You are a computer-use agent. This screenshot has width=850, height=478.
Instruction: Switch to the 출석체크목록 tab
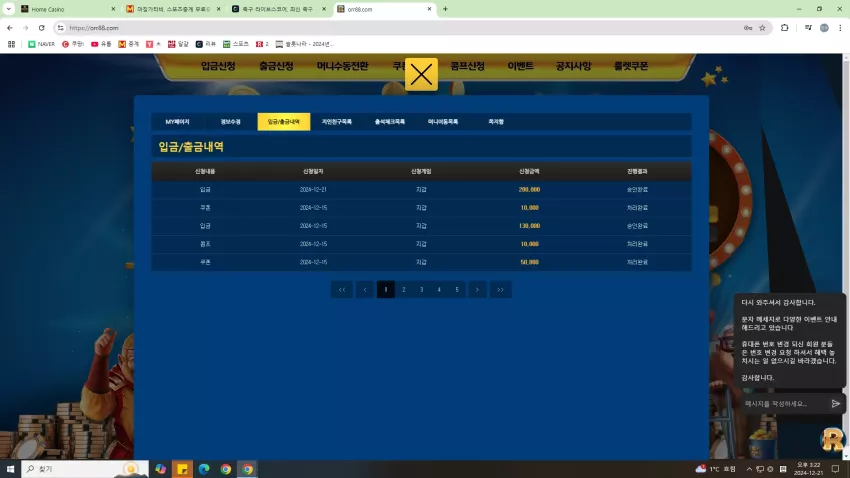tap(390, 122)
